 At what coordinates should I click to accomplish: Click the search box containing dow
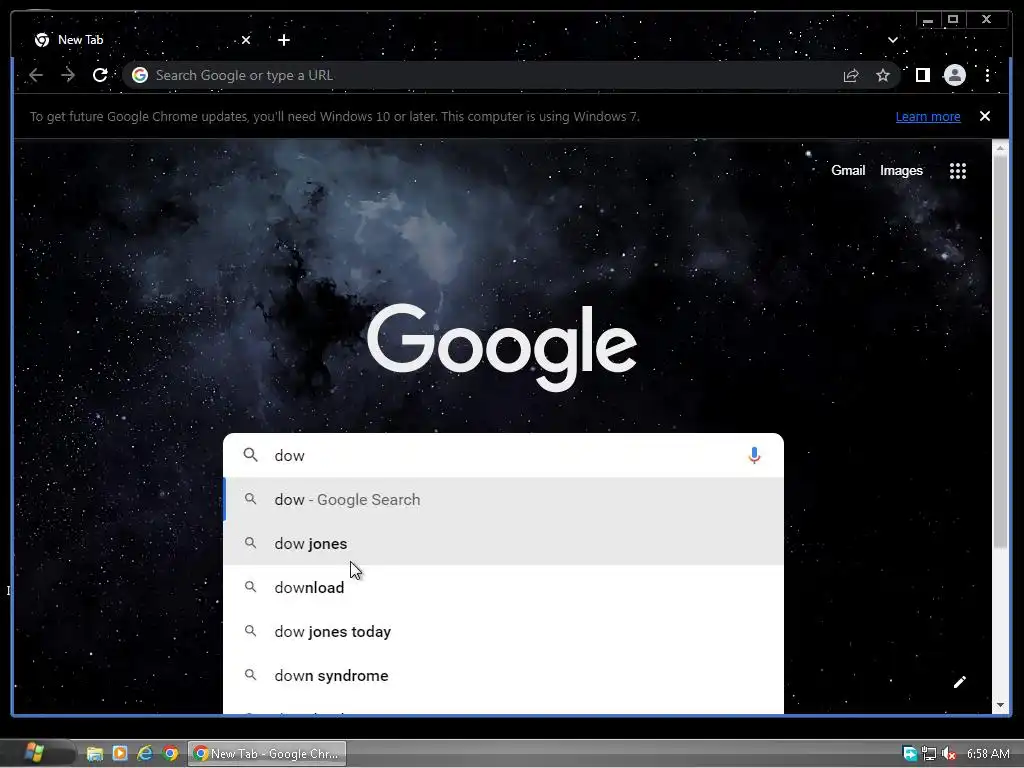pyautogui.click(x=503, y=455)
